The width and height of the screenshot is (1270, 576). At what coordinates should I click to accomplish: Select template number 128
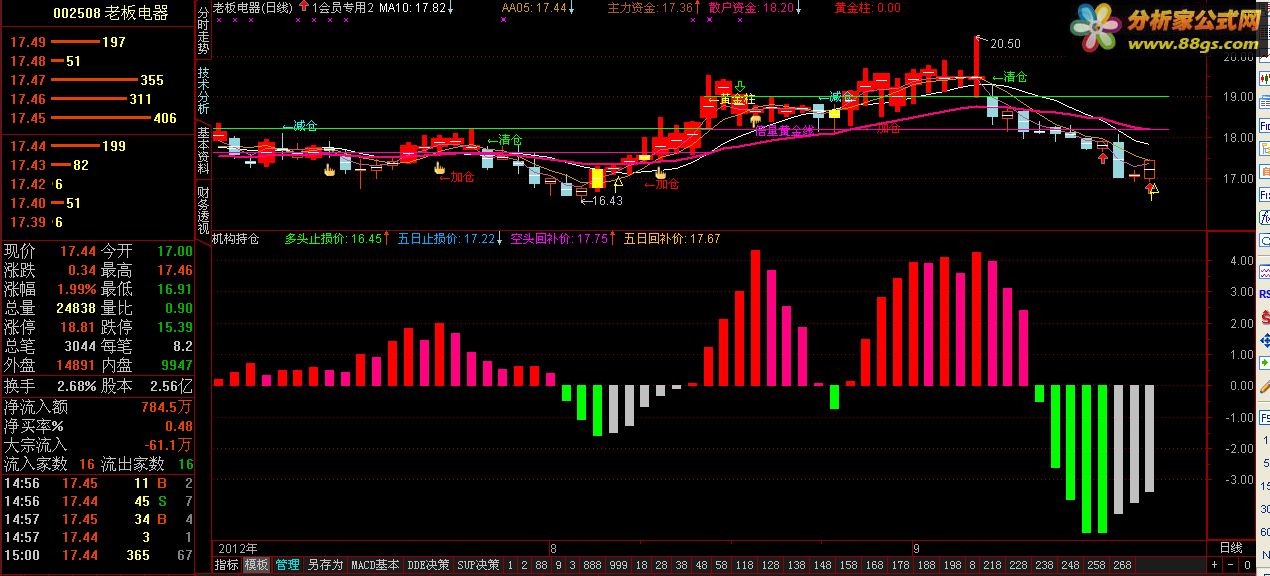point(772,565)
